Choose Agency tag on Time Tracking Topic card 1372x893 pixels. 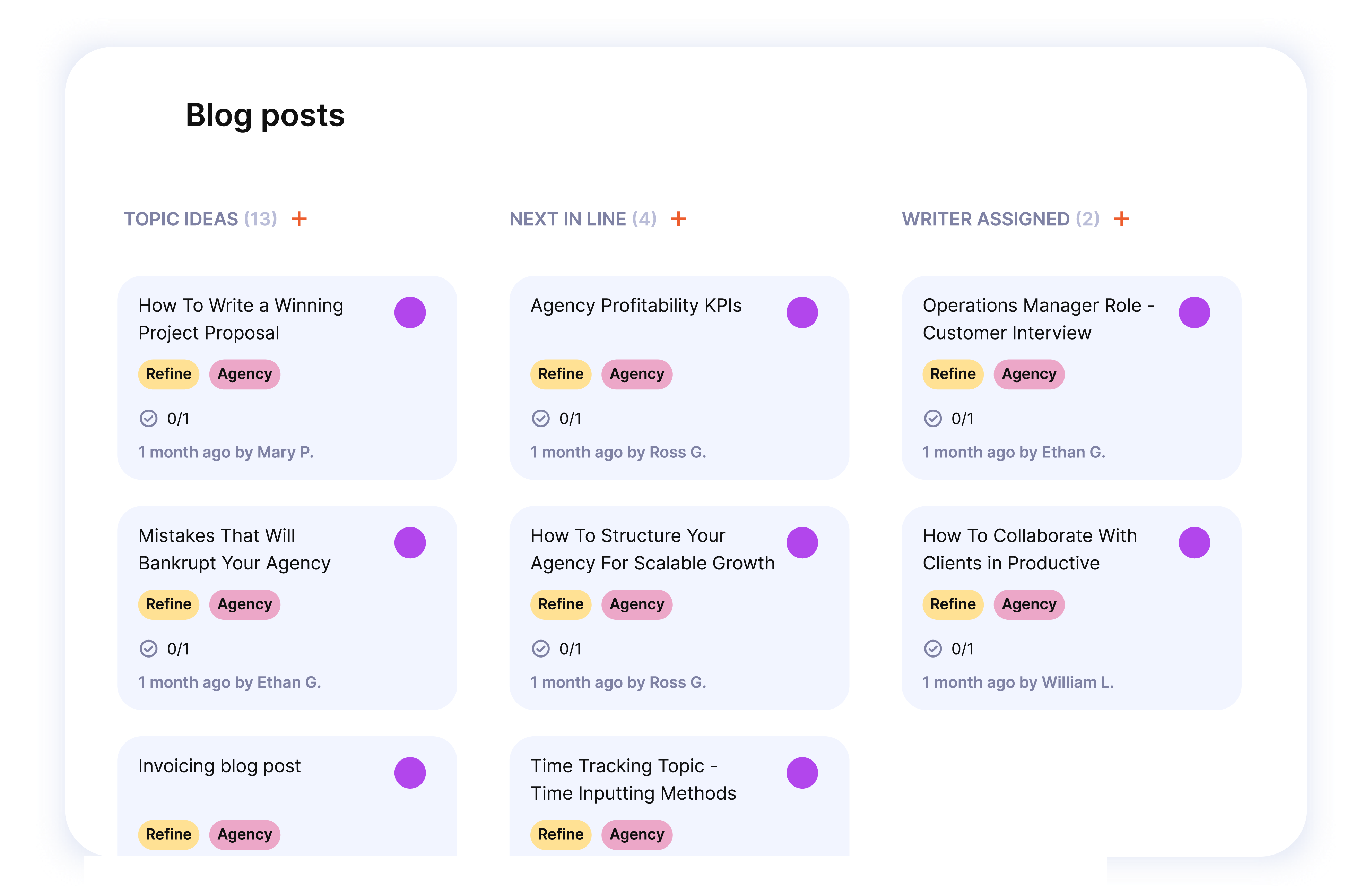pos(637,835)
